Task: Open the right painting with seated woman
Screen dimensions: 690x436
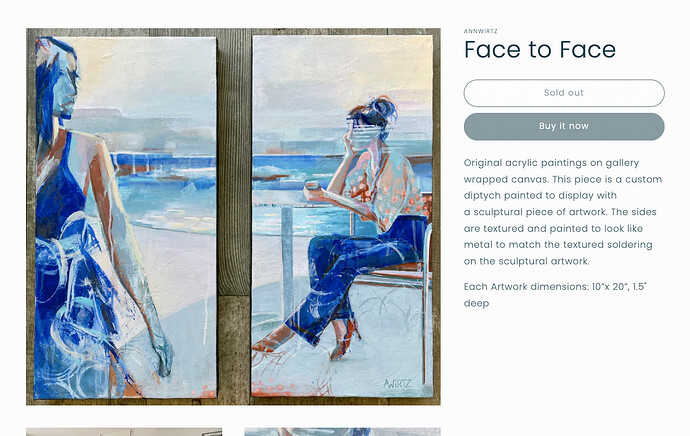Action: point(342,216)
